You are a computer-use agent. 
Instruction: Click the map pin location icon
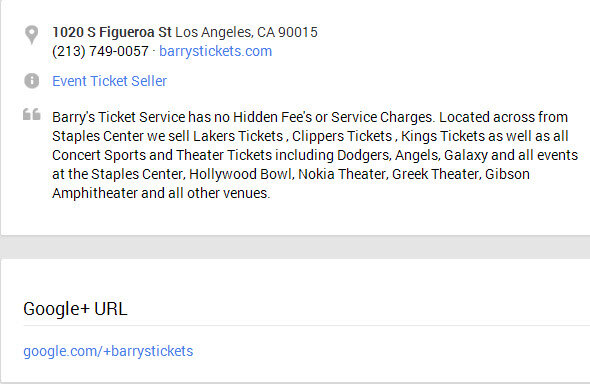(x=32, y=35)
